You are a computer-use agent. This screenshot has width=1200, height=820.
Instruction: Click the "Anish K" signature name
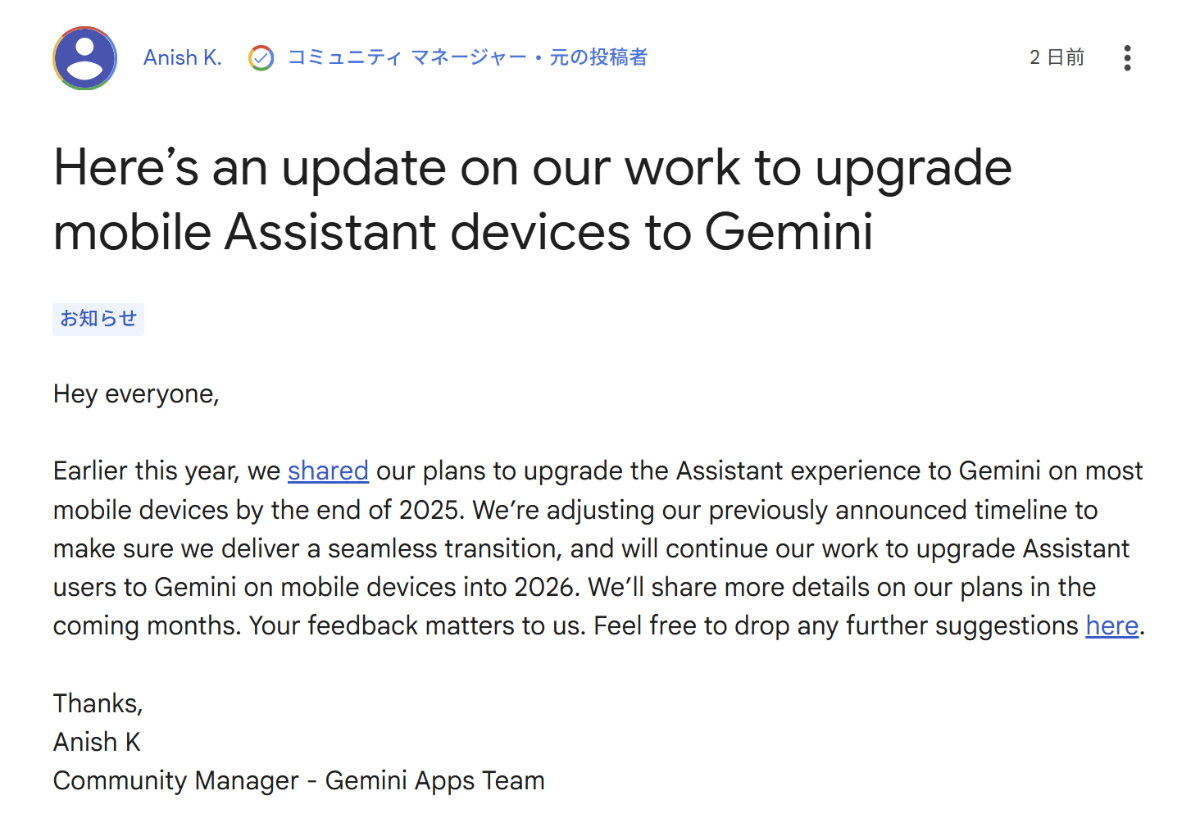[x=96, y=742]
